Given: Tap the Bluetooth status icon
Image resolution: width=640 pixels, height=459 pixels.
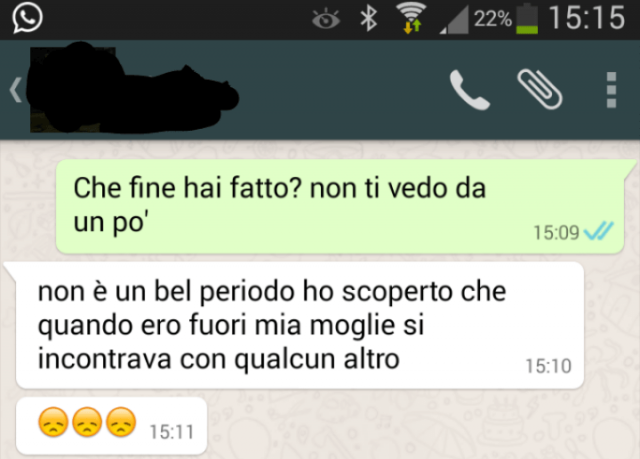Looking at the screenshot, I should (x=369, y=18).
